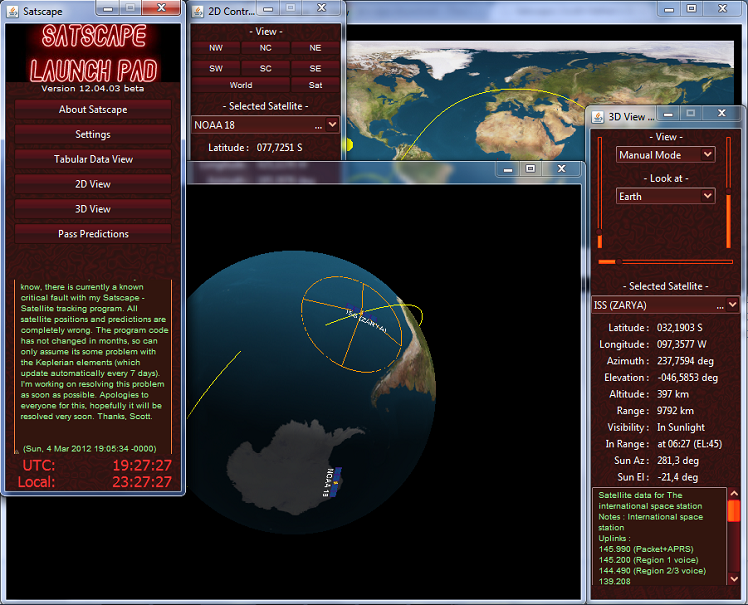Switch 2D map to NE view
This screenshot has width=748, height=605.
[x=315, y=48]
